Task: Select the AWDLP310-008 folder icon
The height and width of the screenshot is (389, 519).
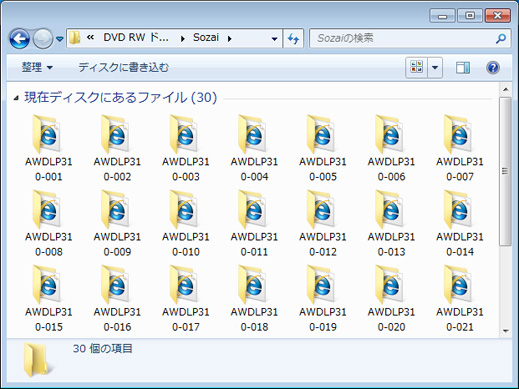Action: tap(47, 210)
